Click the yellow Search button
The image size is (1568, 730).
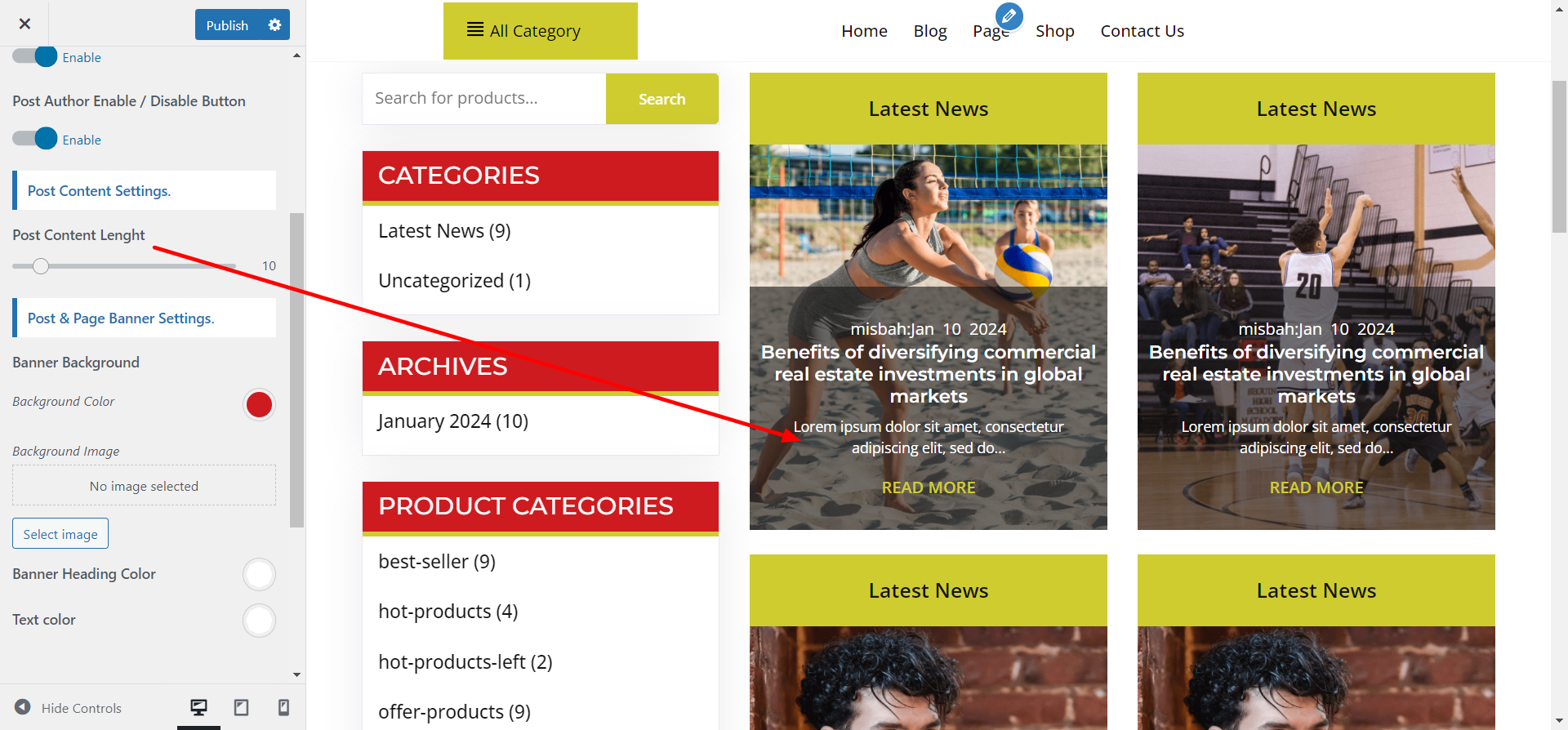[x=661, y=99]
